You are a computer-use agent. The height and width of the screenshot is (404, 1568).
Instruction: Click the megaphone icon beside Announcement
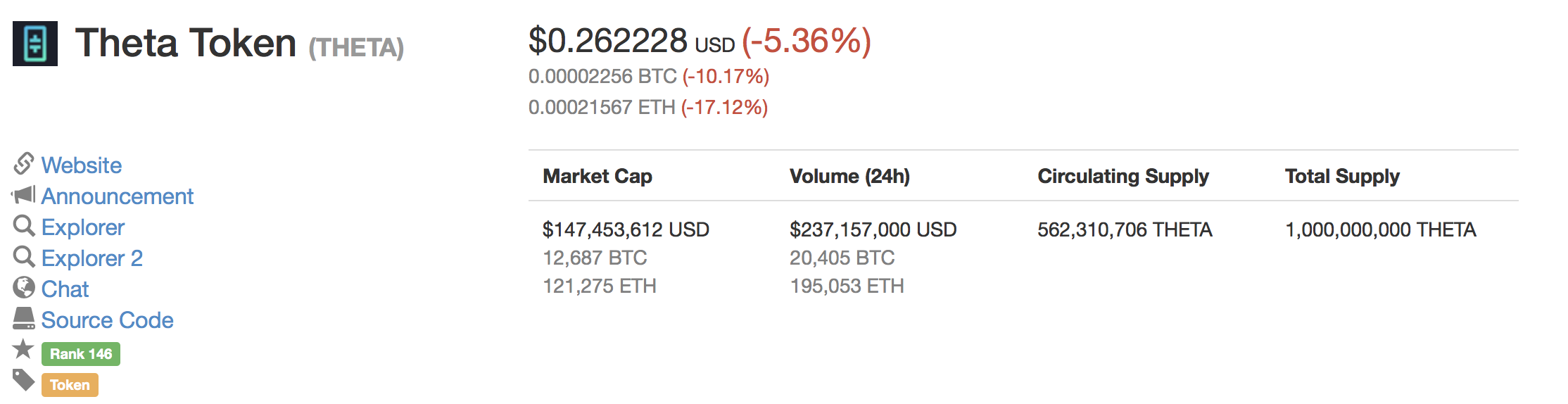[x=23, y=194]
